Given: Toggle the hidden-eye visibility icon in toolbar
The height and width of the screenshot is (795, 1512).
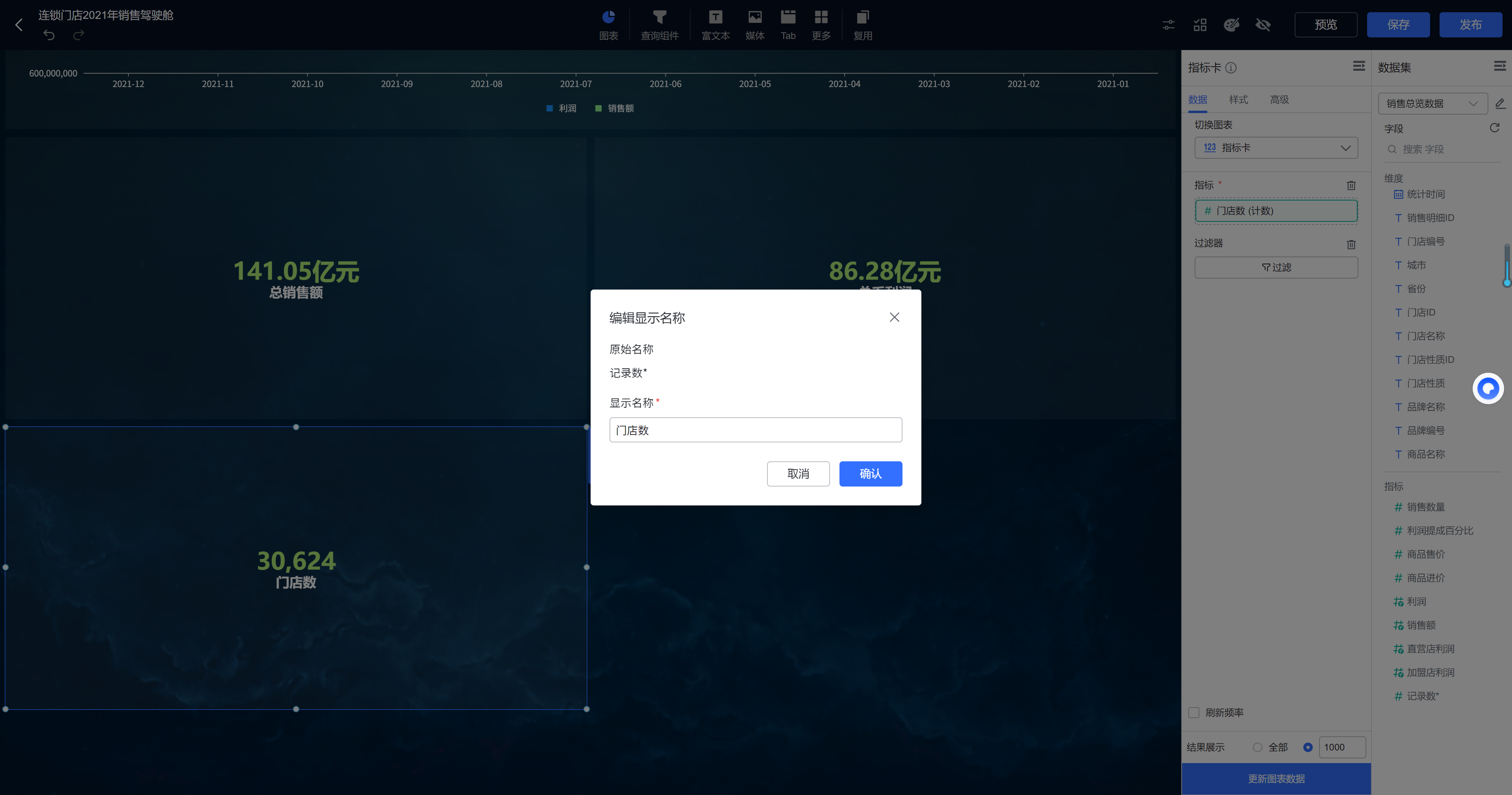Looking at the screenshot, I should pos(1262,25).
